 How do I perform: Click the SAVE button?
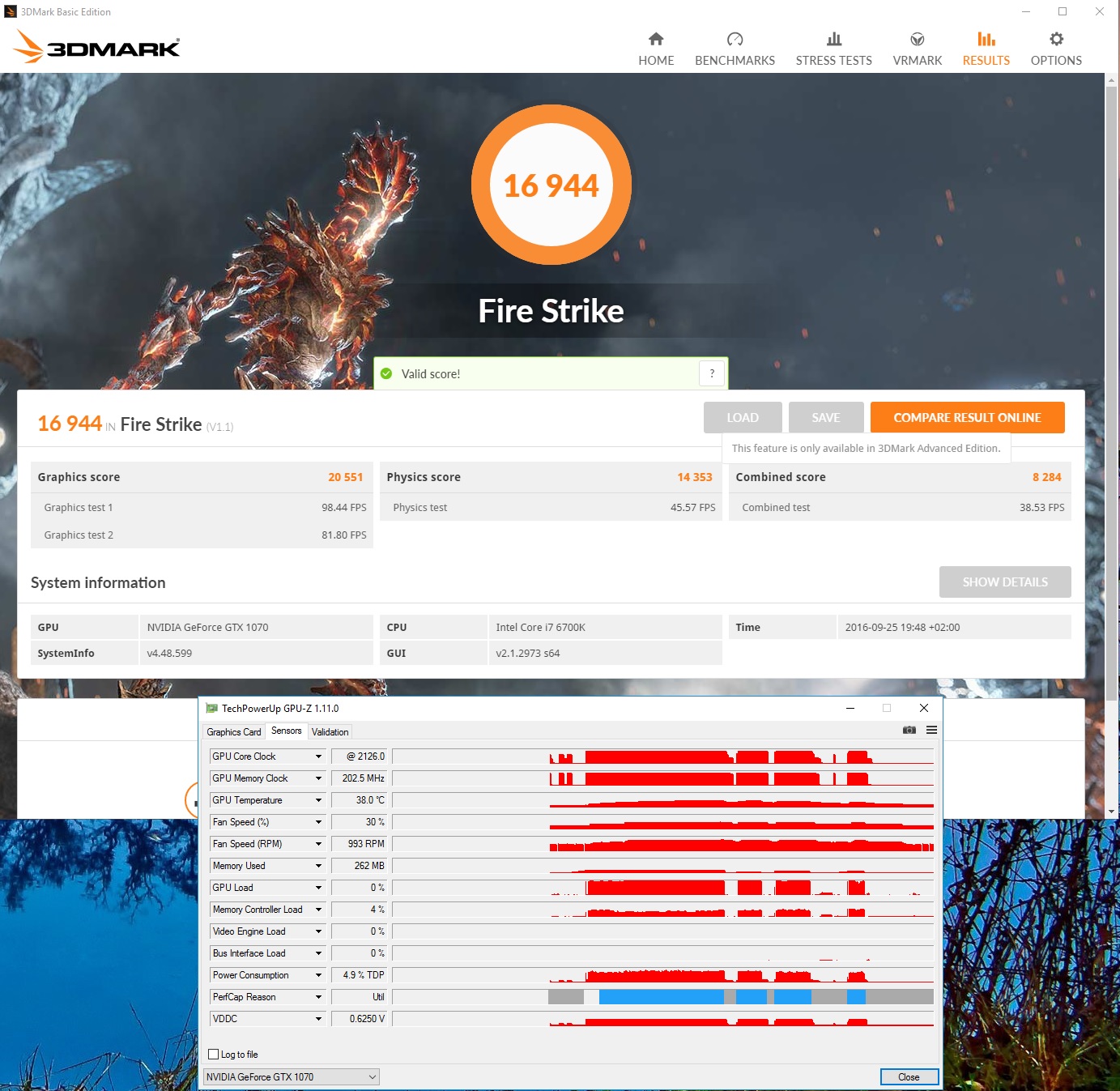coord(826,417)
